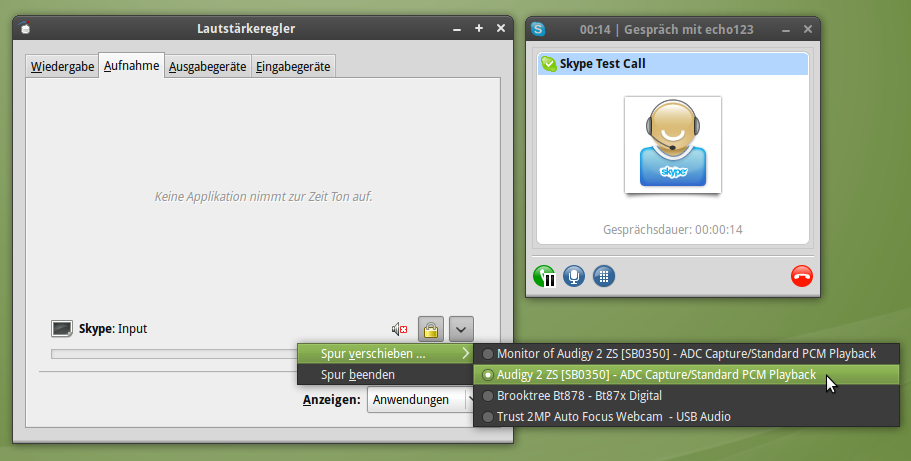Select Monitor of Audigy 2 ZS source
Image resolution: width=911 pixels, height=461 pixels.
point(686,354)
